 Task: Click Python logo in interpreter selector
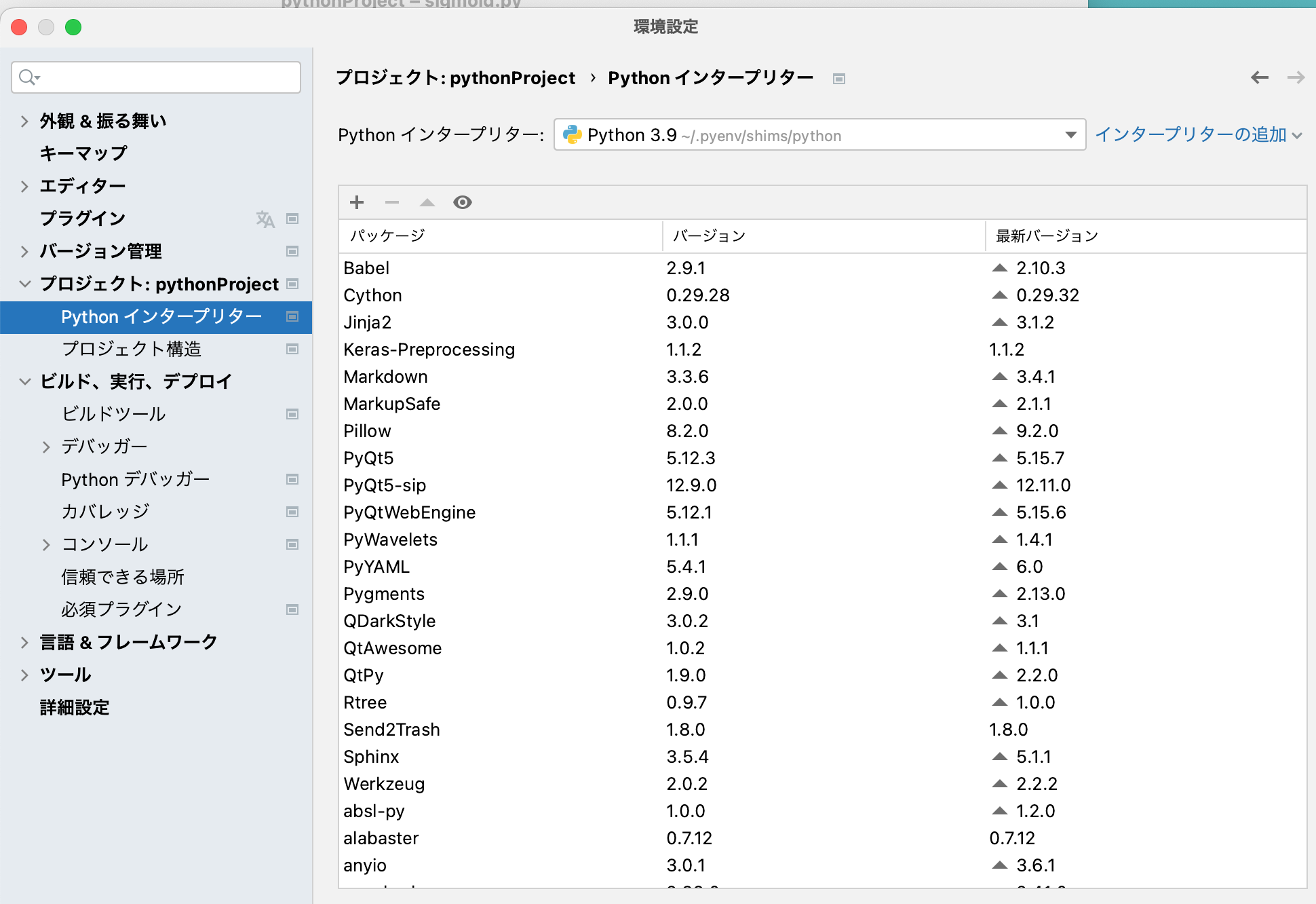[x=573, y=134]
